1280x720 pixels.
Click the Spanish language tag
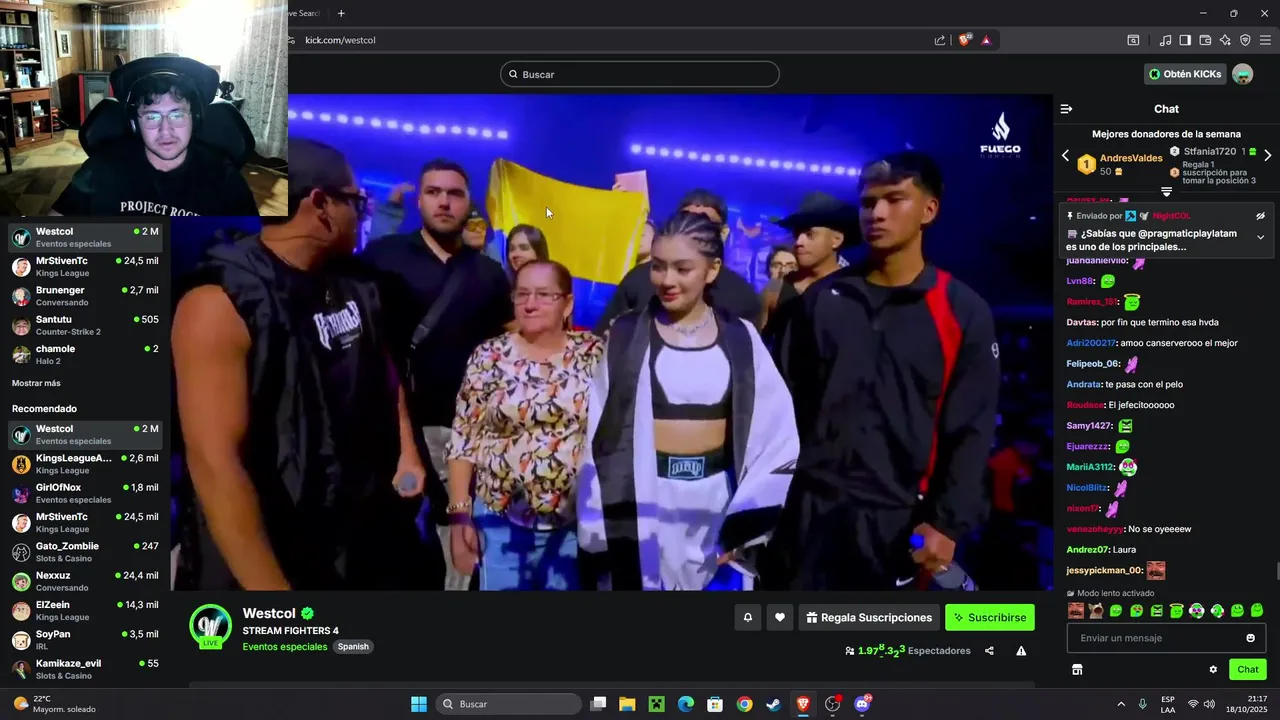pos(353,647)
